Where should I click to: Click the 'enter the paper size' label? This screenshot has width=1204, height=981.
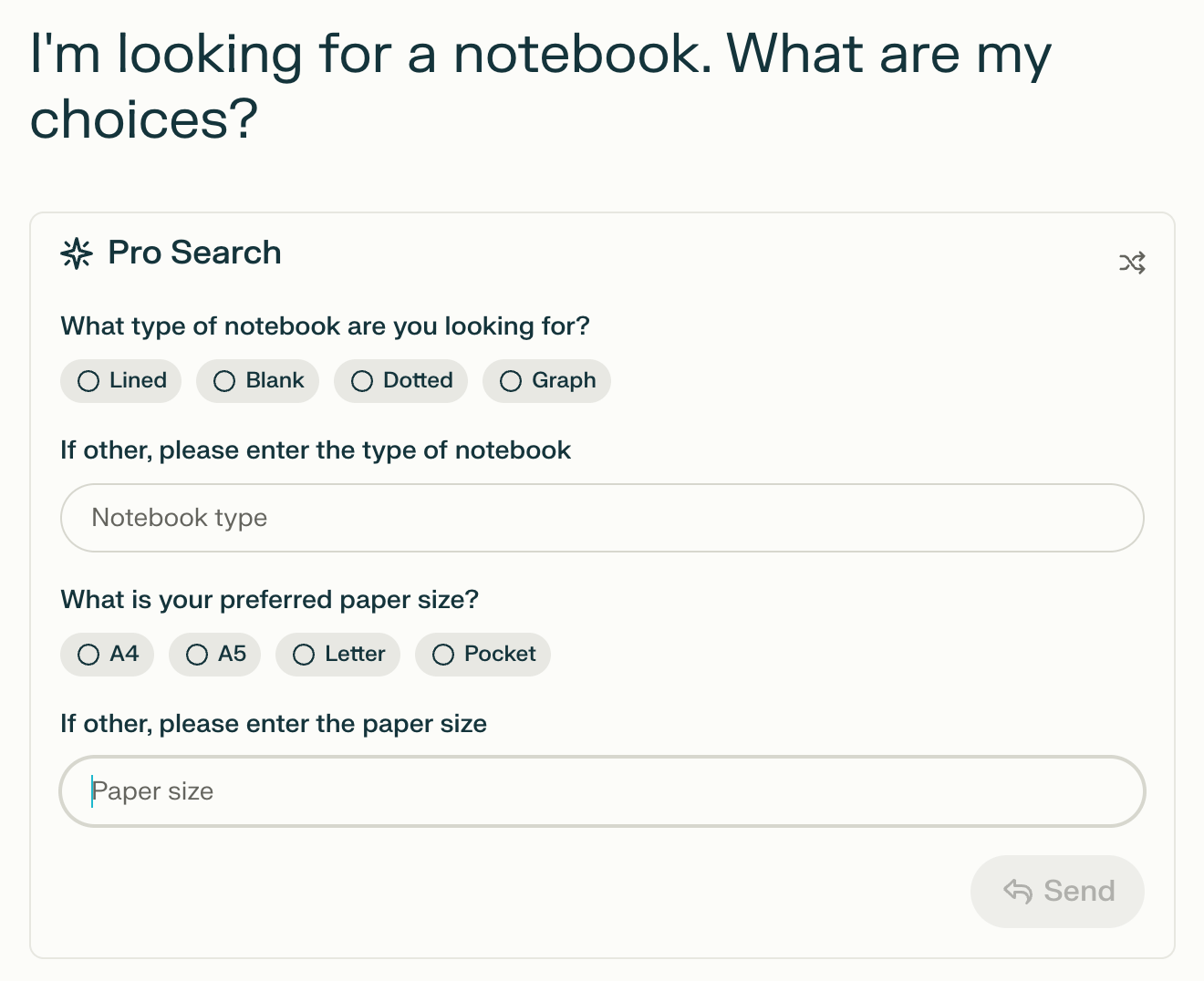click(274, 724)
